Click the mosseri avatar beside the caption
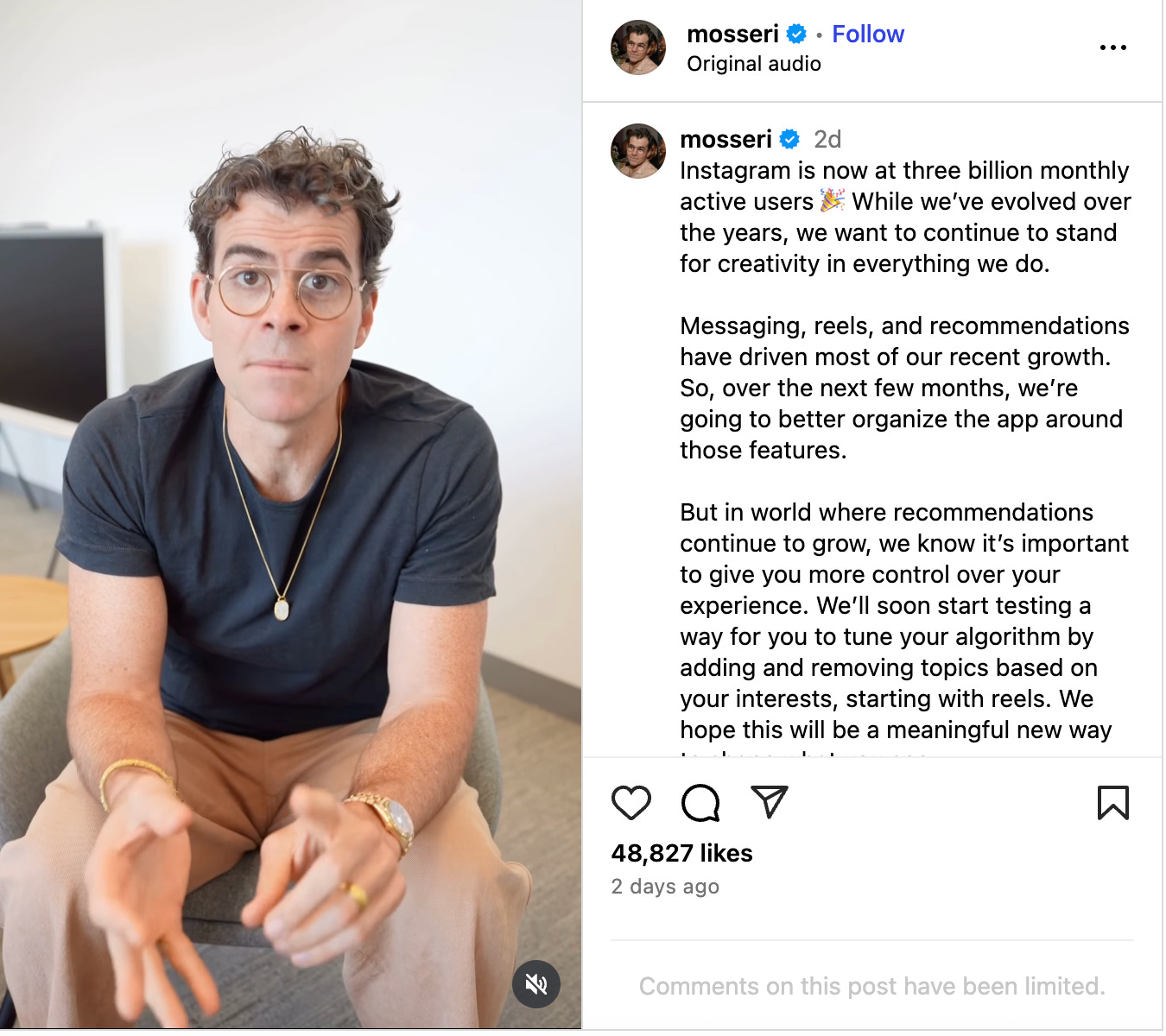This screenshot has width=1166, height=1036. tap(638, 151)
